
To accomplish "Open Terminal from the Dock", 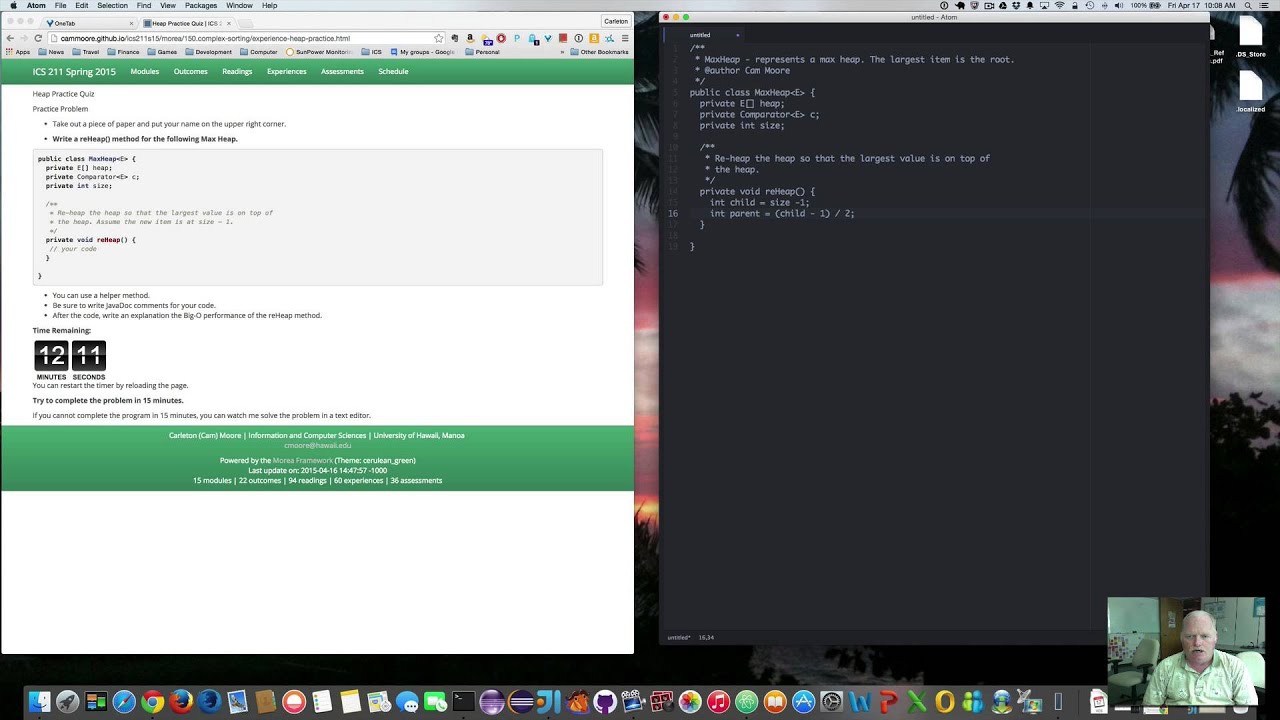I will point(463,702).
